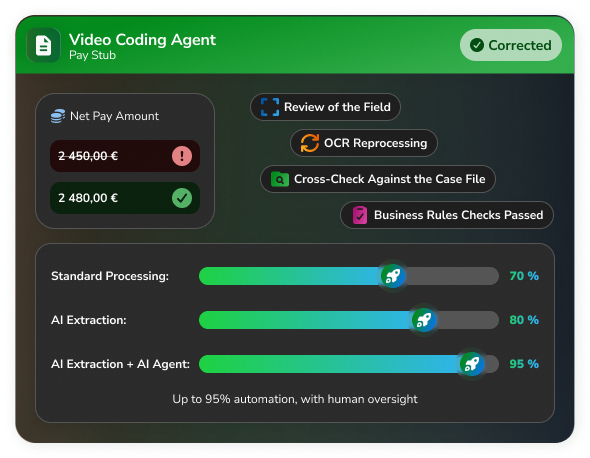Click the Video Coding Agent title
Screen dimensions: 590x458
(142, 40)
